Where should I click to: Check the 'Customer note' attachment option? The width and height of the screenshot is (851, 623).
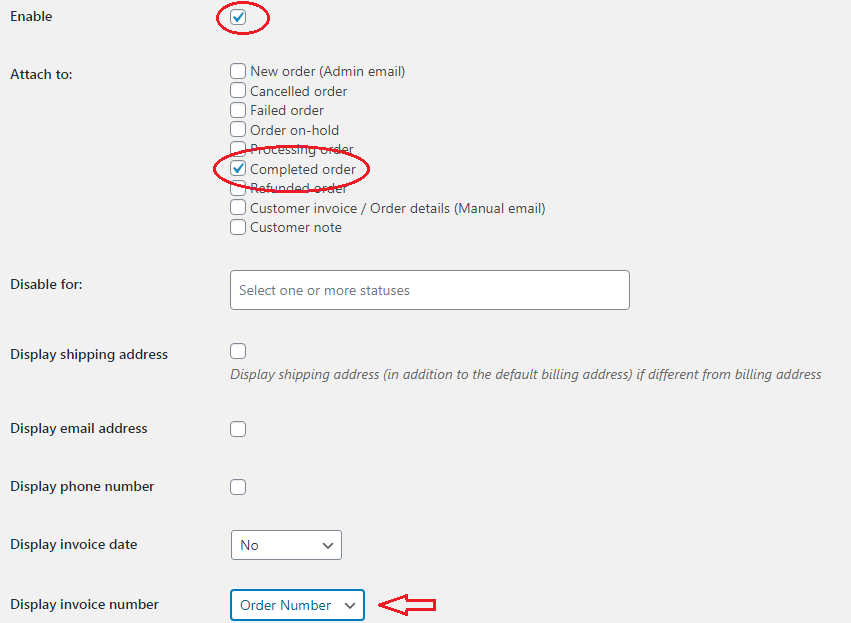237,227
